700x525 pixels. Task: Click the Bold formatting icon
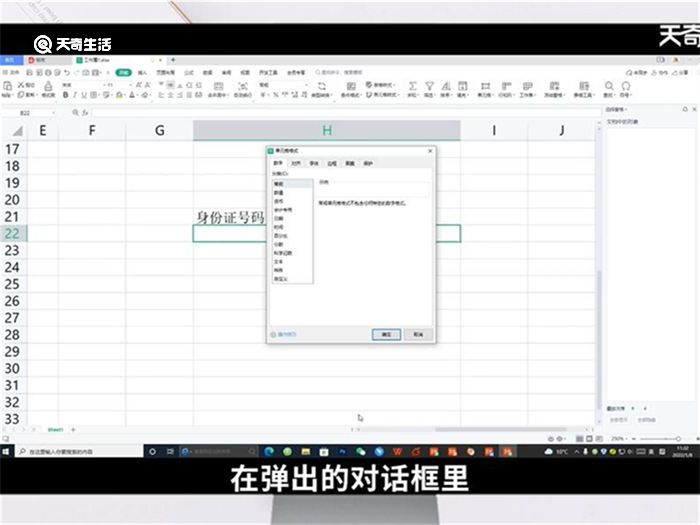[66, 95]
